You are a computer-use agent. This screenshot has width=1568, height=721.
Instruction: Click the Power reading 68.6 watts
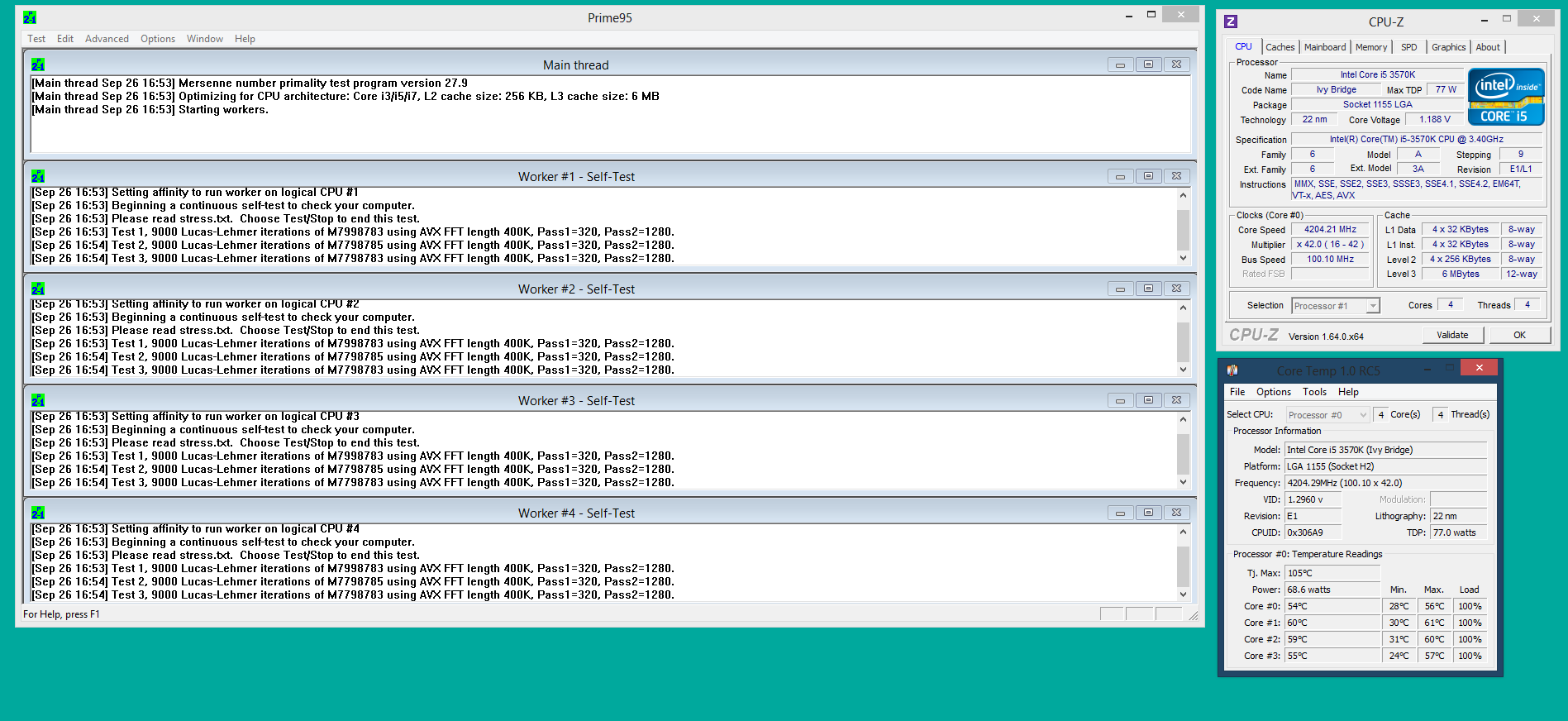point(1332,590)
